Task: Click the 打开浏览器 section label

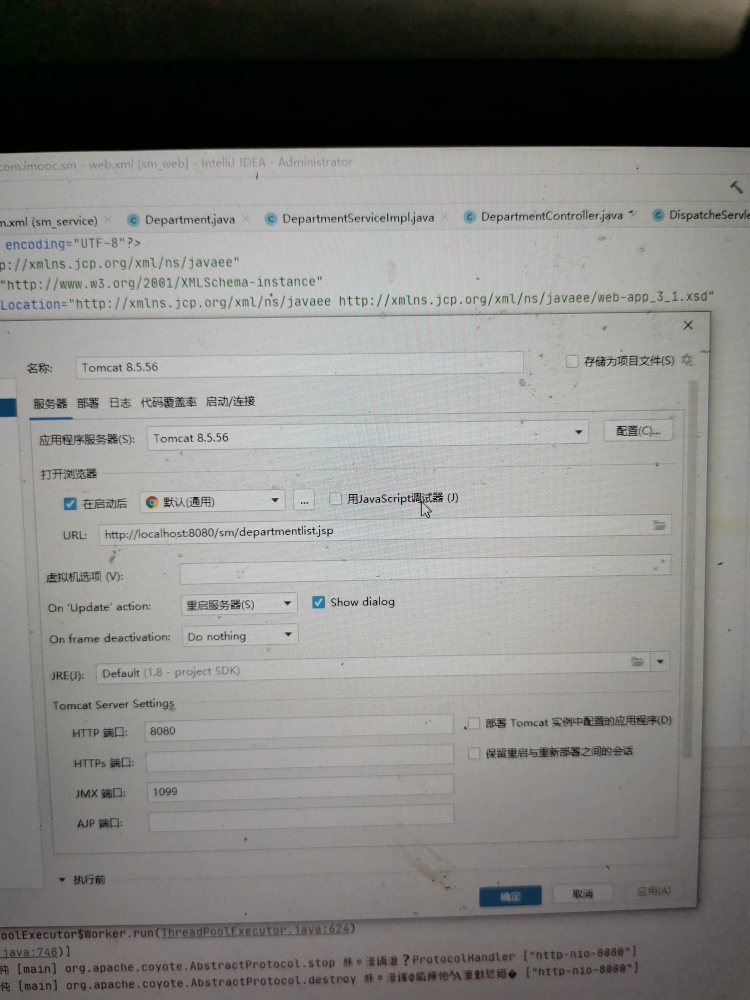Action: point(68,474)
